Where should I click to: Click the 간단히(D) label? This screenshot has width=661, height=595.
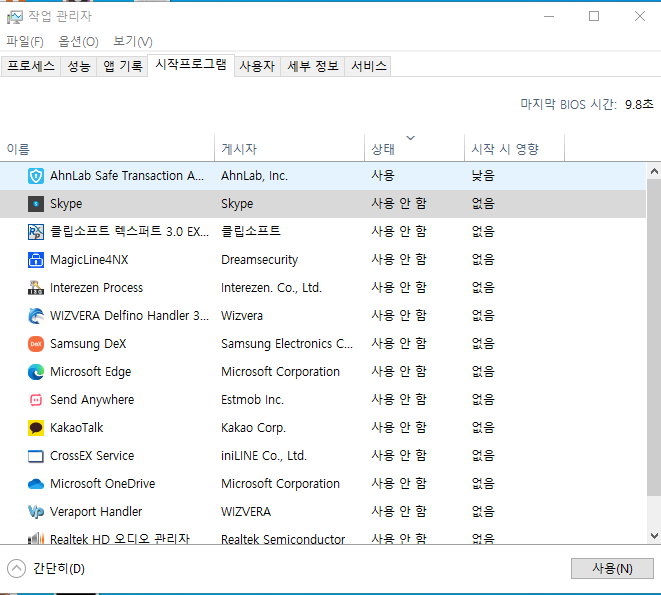click(59, 568)
